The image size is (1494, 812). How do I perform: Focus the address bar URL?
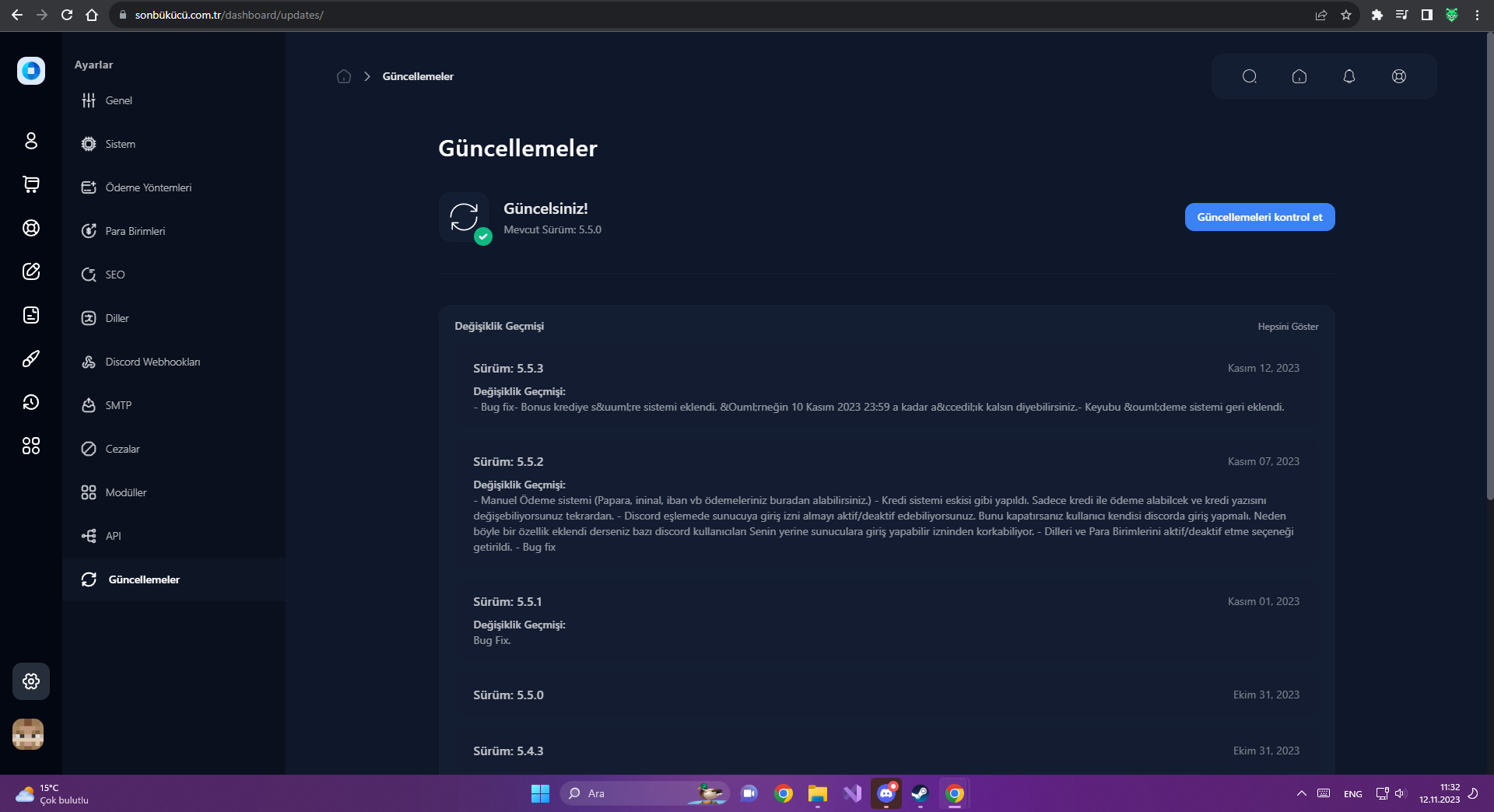229,15
